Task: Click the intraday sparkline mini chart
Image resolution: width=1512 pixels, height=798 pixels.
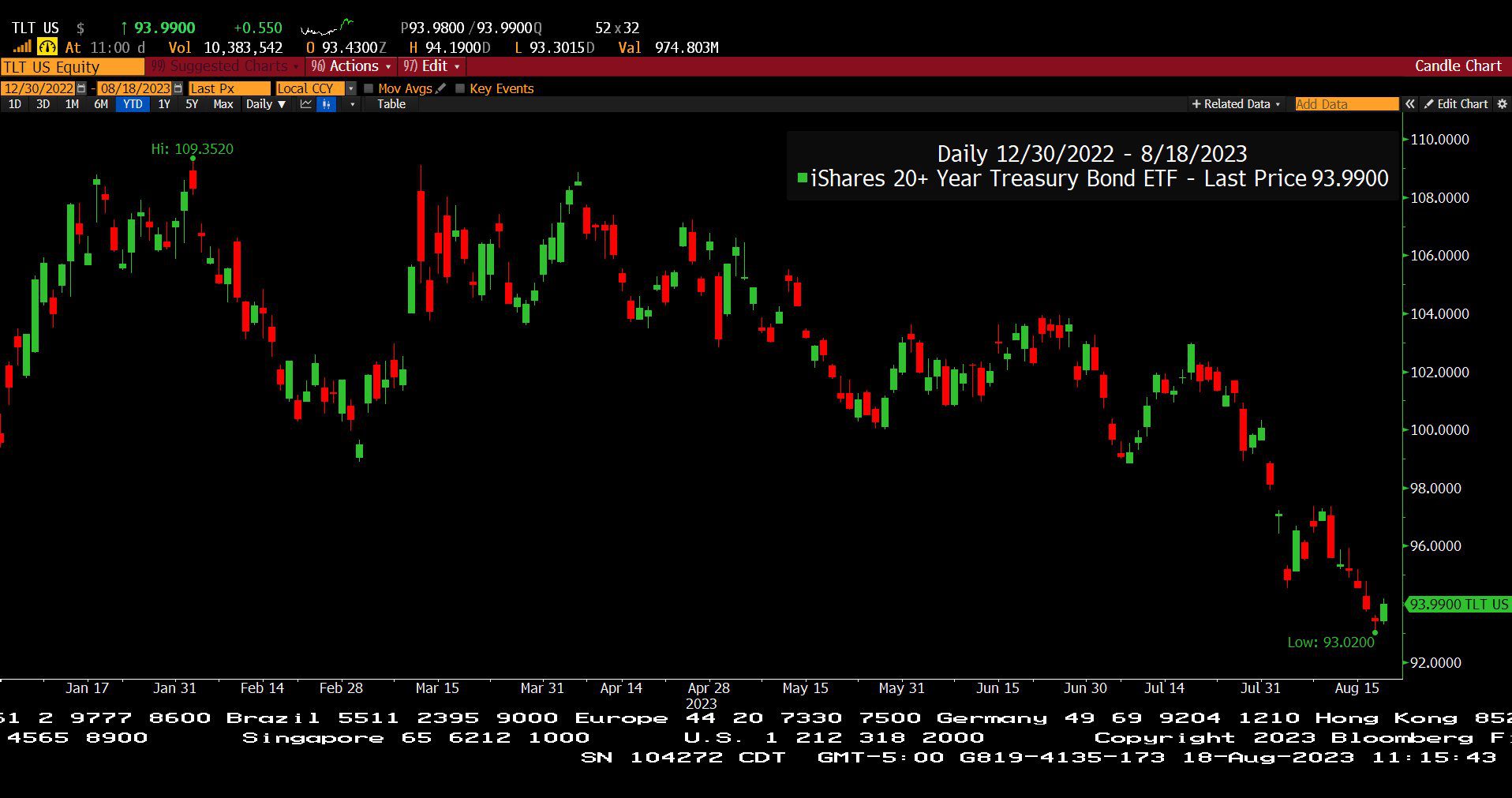Action: pos(327,28)
